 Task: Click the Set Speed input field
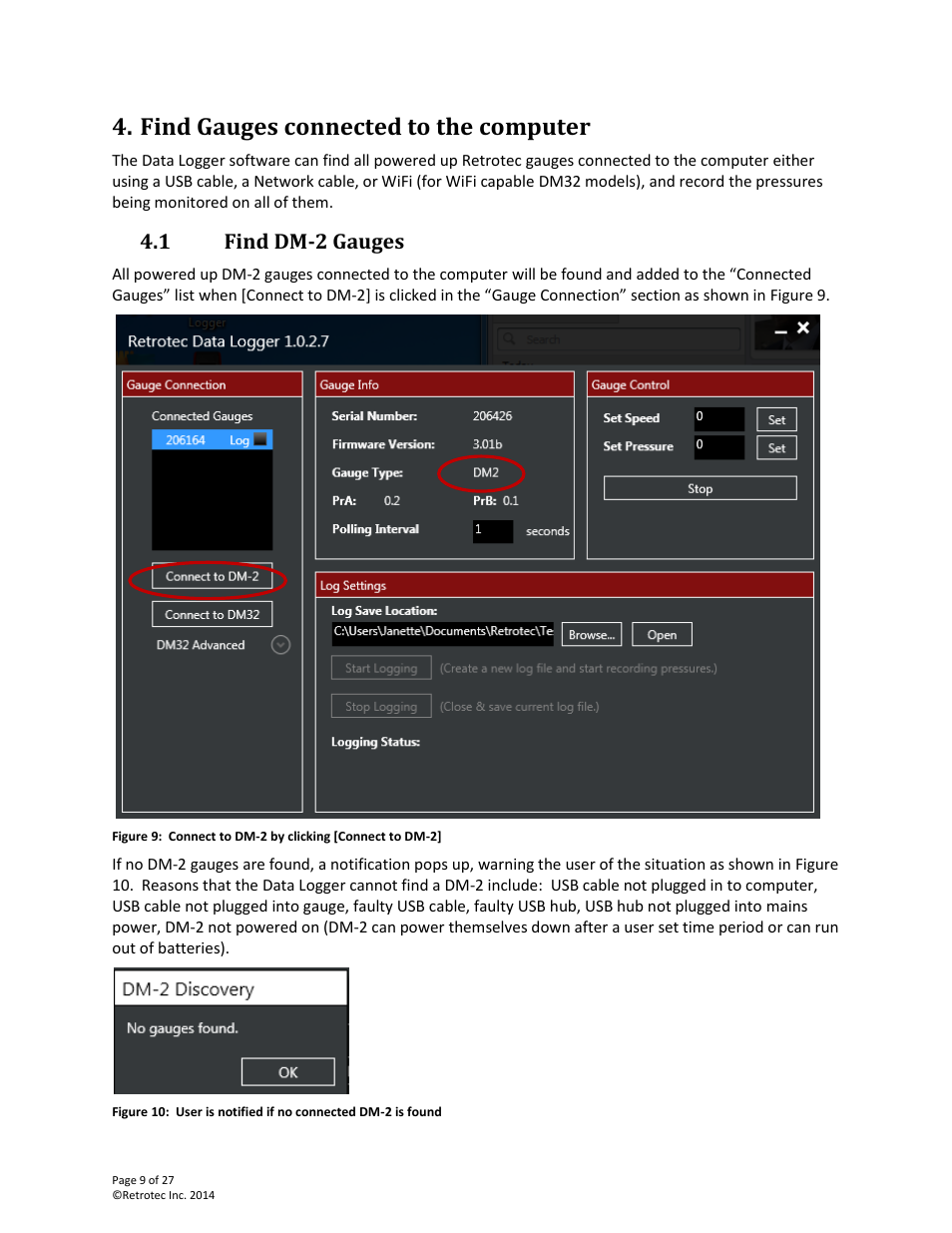pyautogui.click(x=719, y=418)
